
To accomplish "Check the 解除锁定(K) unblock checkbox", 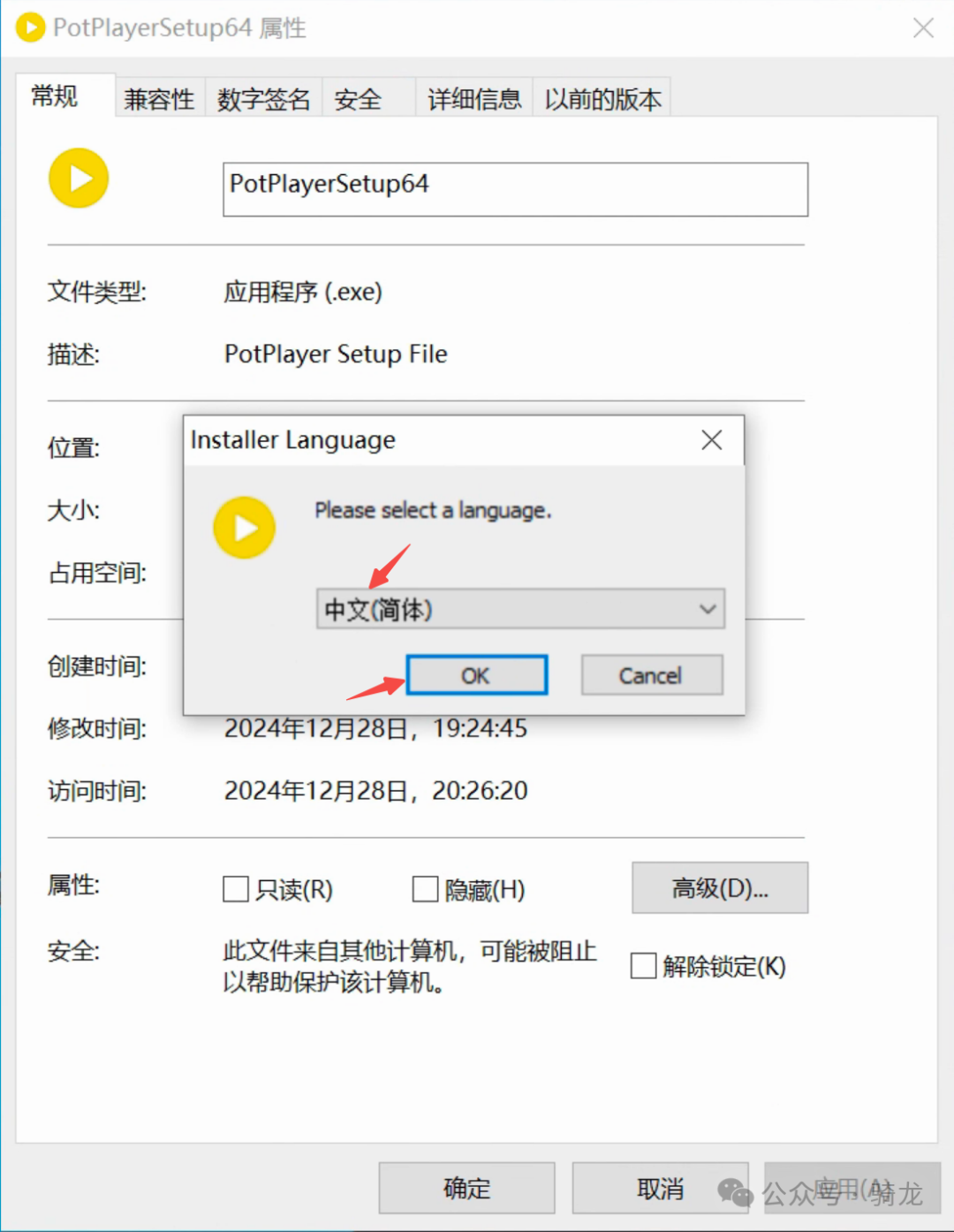I will click(643, 966).
